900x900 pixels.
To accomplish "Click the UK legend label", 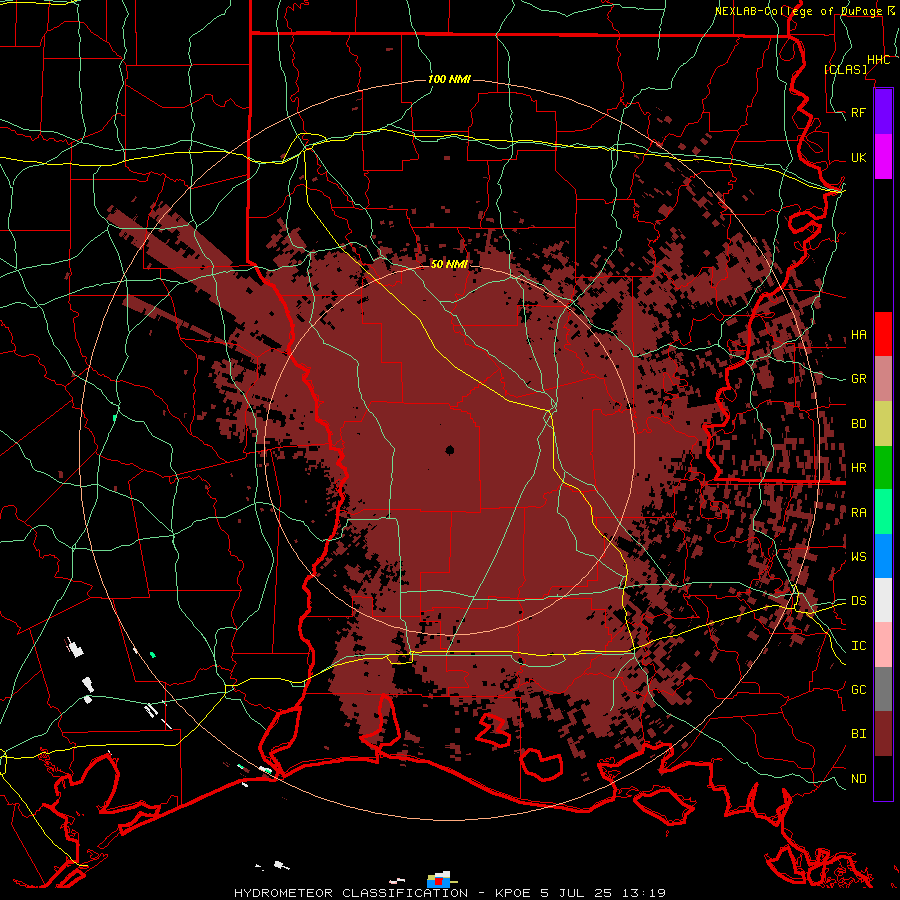I will pyautogui.click(x=858, y=158).
